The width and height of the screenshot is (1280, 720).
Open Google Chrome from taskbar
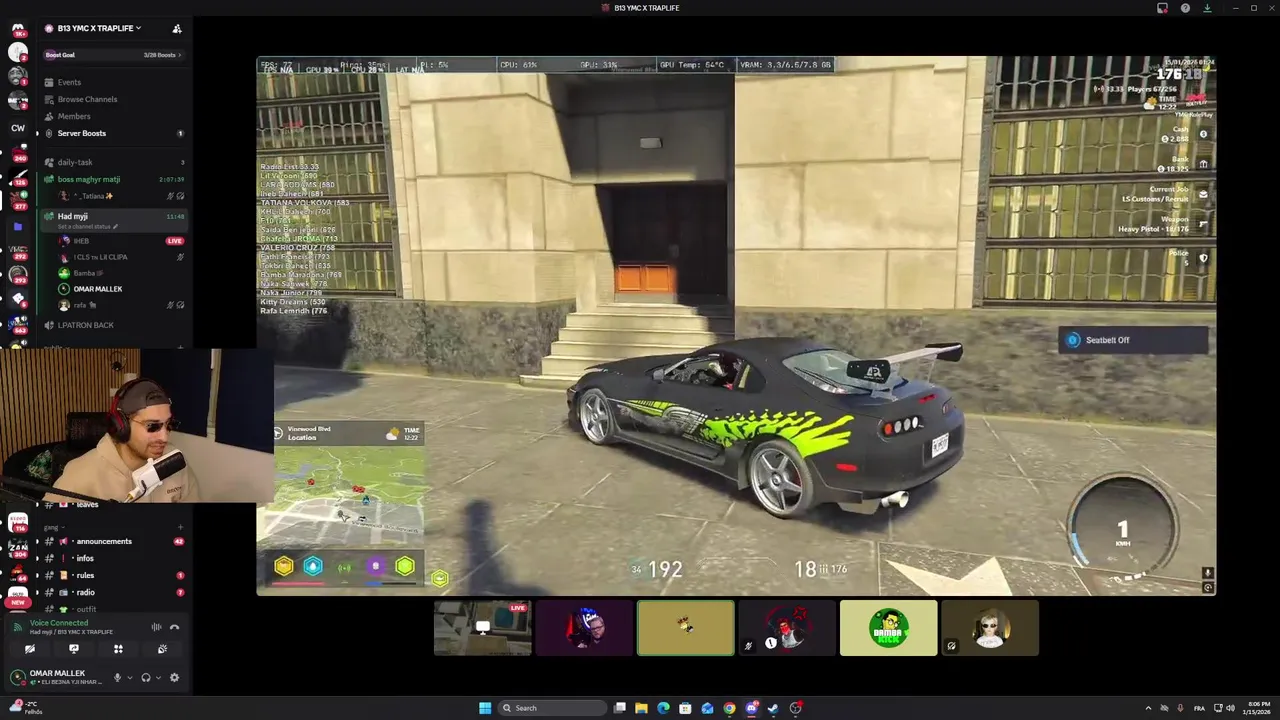tap(729, 708)
